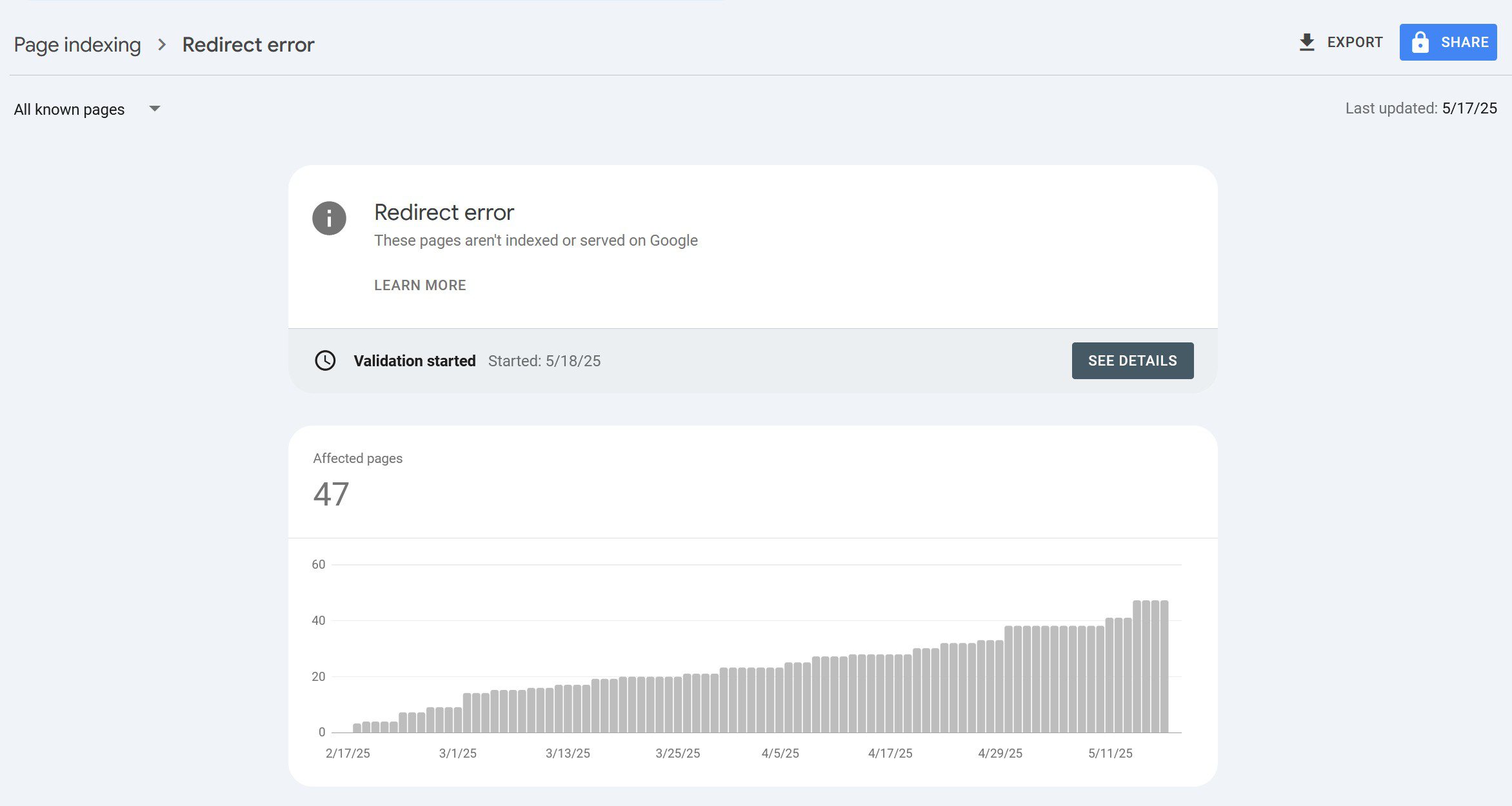Click the Validation started status text

414,361
